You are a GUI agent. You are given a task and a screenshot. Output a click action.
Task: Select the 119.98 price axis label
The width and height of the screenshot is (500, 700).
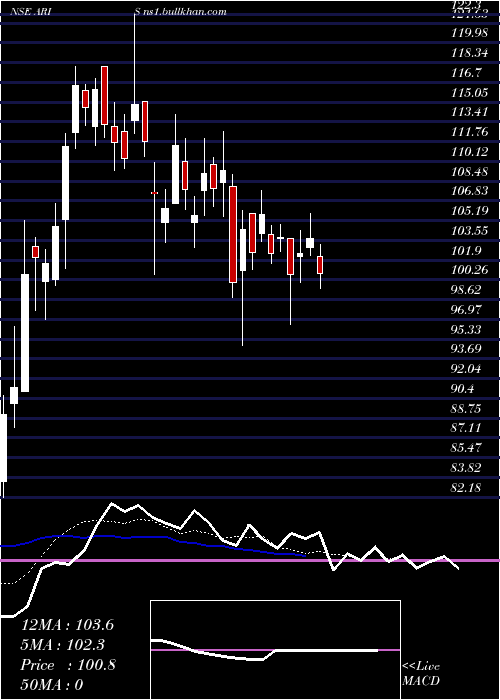tap(470, 34)
